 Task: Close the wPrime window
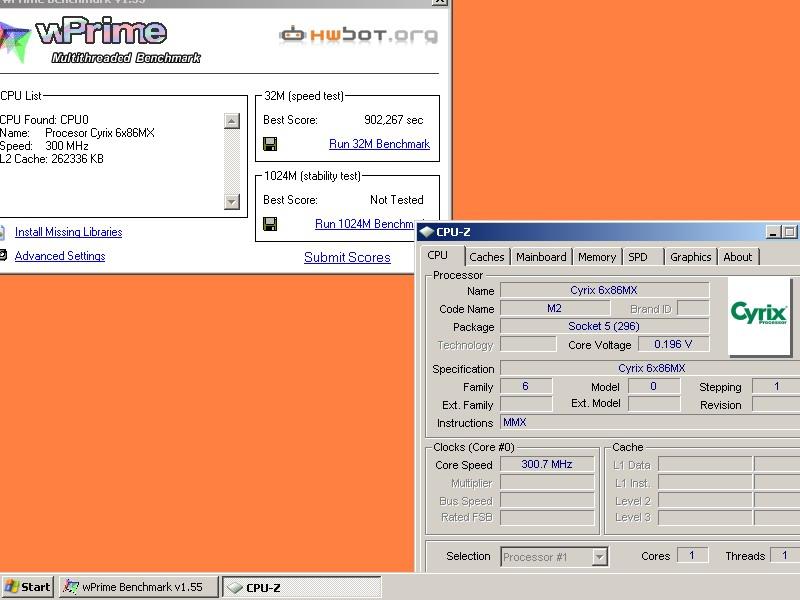point(440,3)
